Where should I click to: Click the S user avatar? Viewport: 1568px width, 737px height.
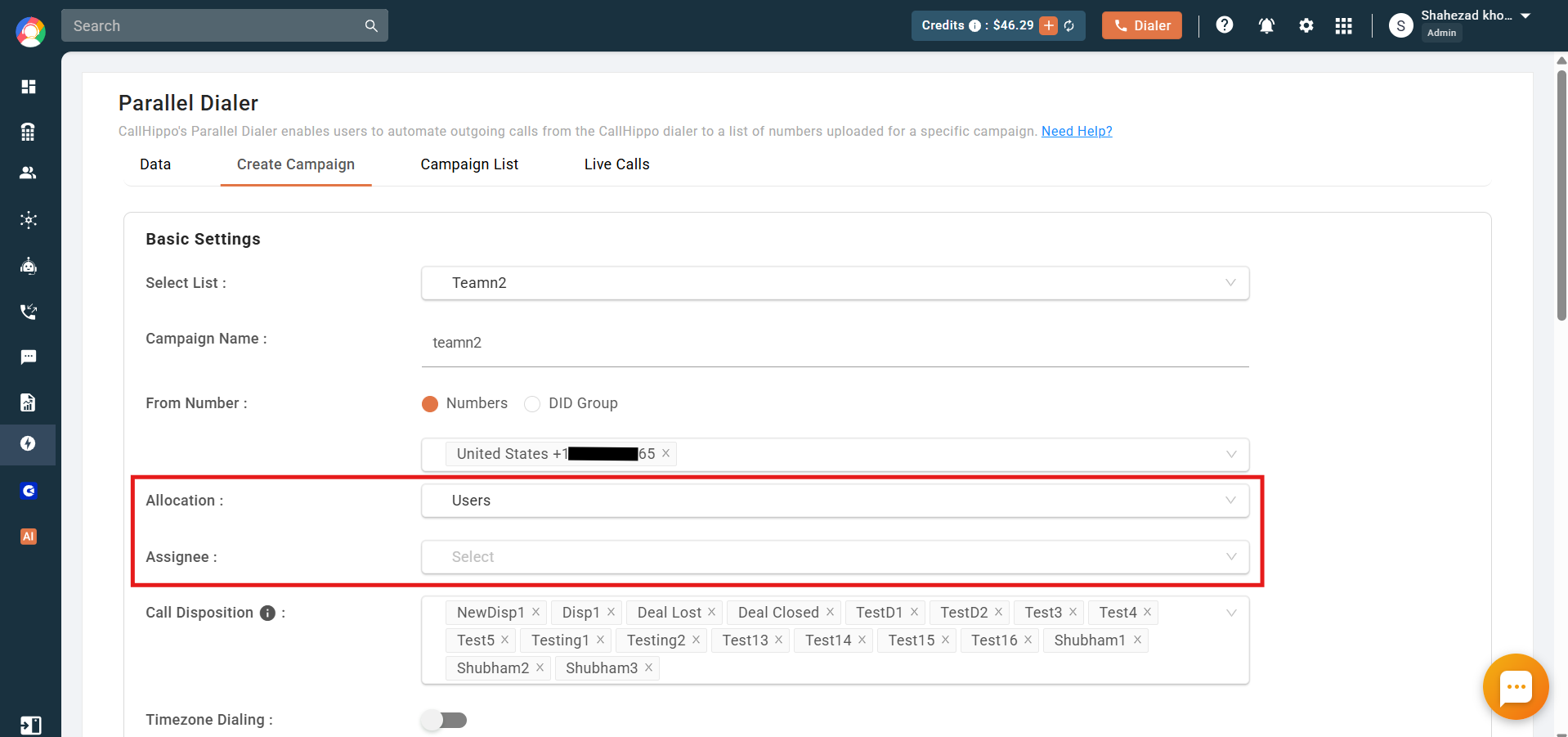click(x=1400, y=26)
